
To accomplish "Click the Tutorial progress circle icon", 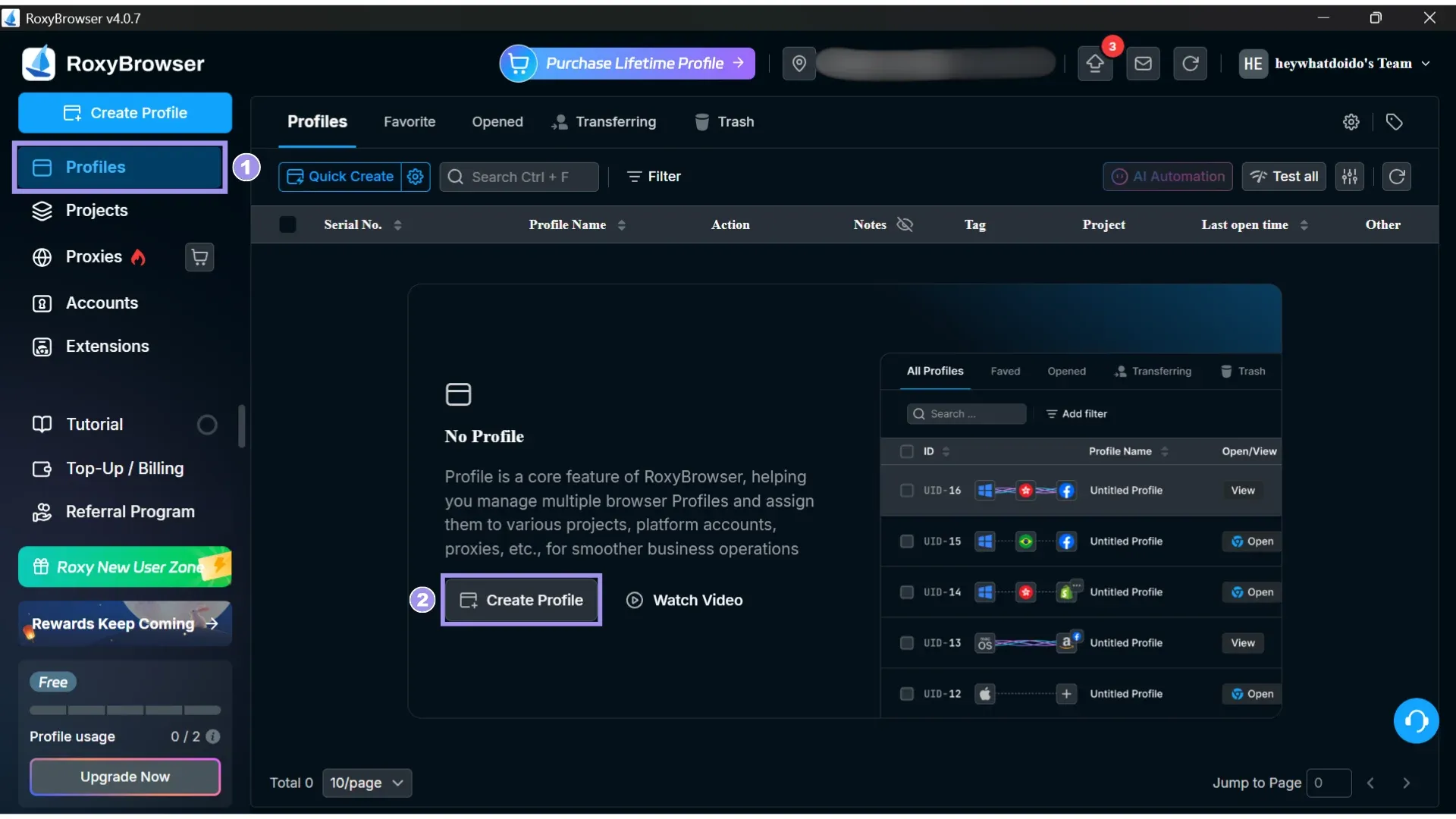I will [x=207, y=425].
